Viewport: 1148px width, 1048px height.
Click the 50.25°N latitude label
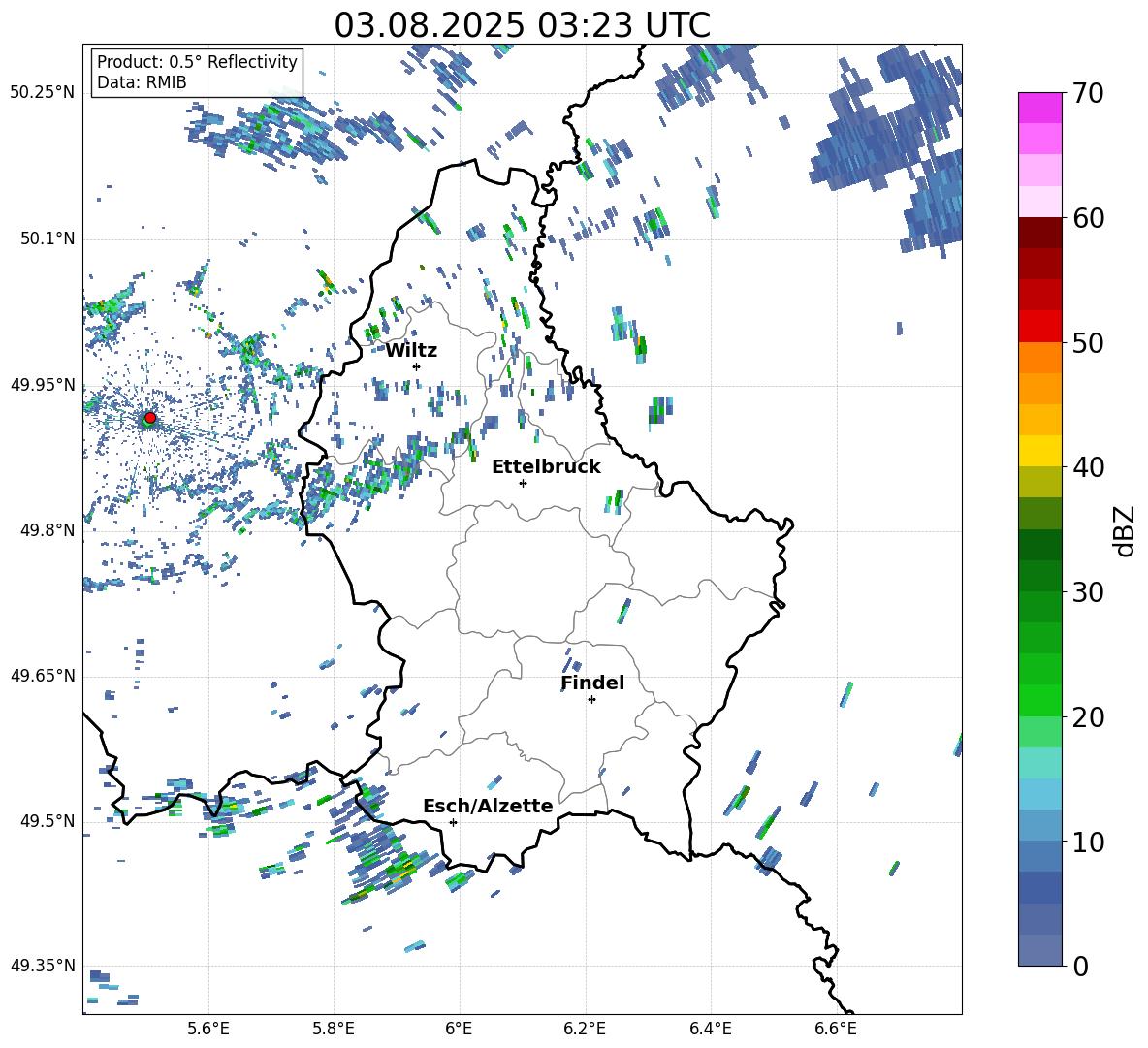(43, 92)
